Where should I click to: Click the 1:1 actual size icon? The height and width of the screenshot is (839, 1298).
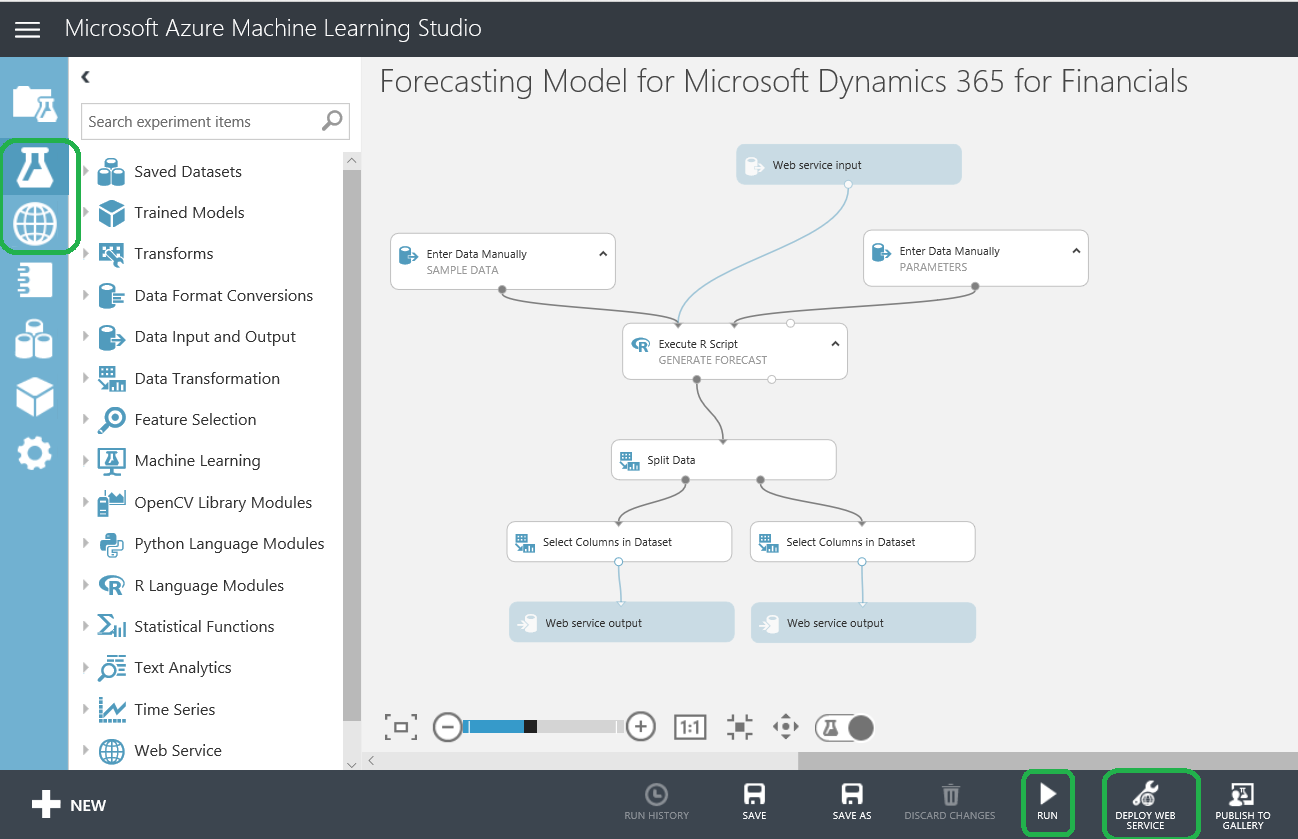[x=690, y=727]
